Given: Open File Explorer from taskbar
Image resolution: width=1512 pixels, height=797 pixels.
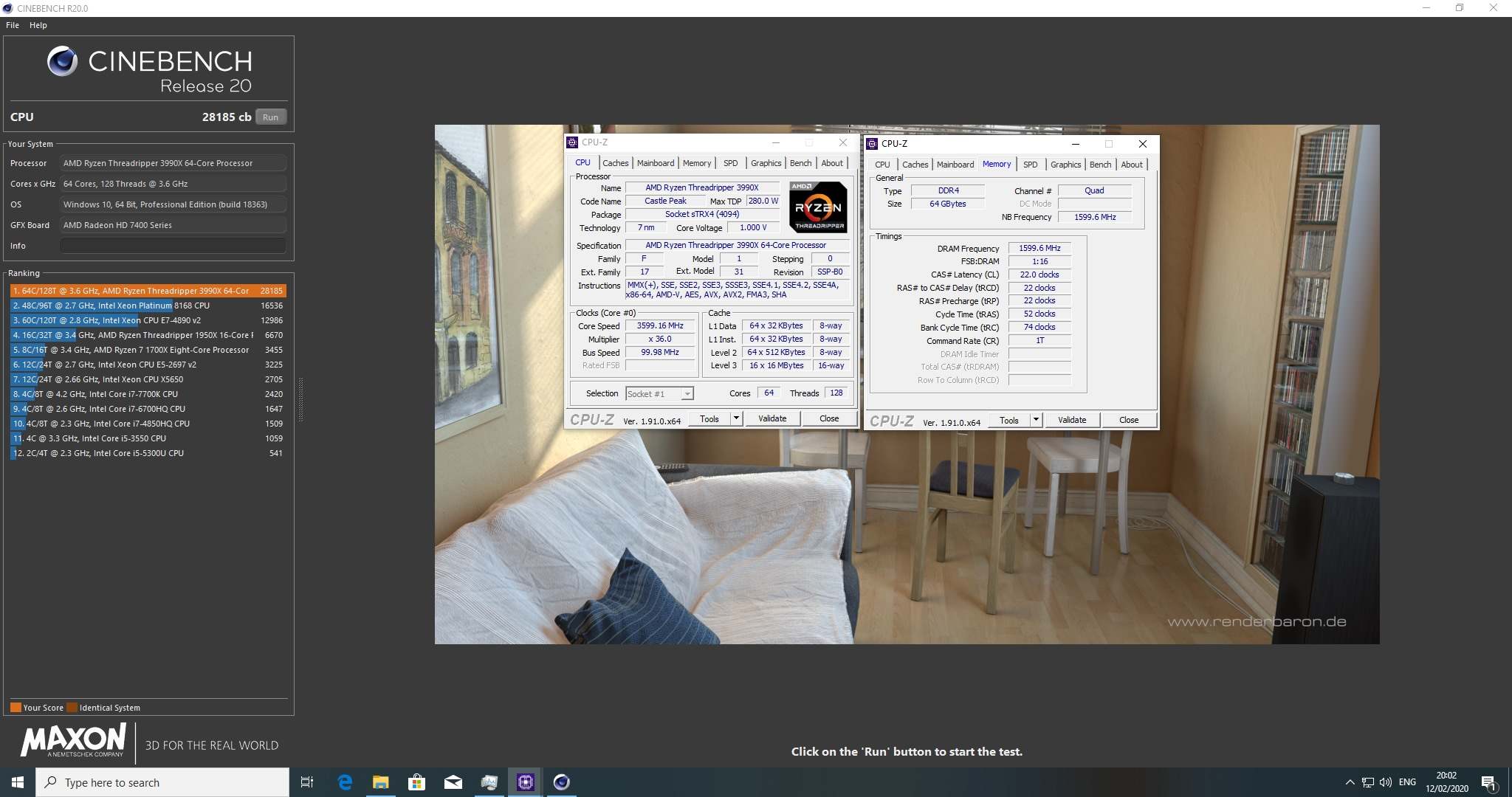Looking at the screenshot, I should 380,782.
